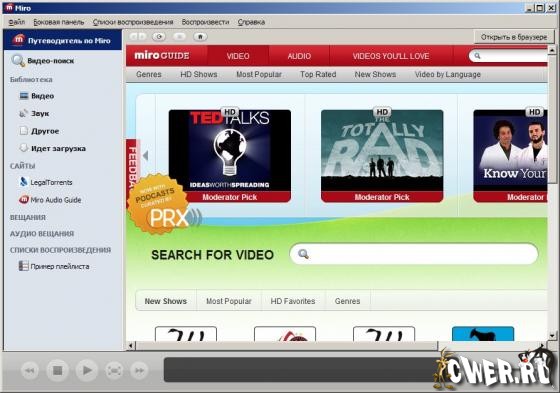
Task: Click the fullscreen playback button
Action: (114, 370)
